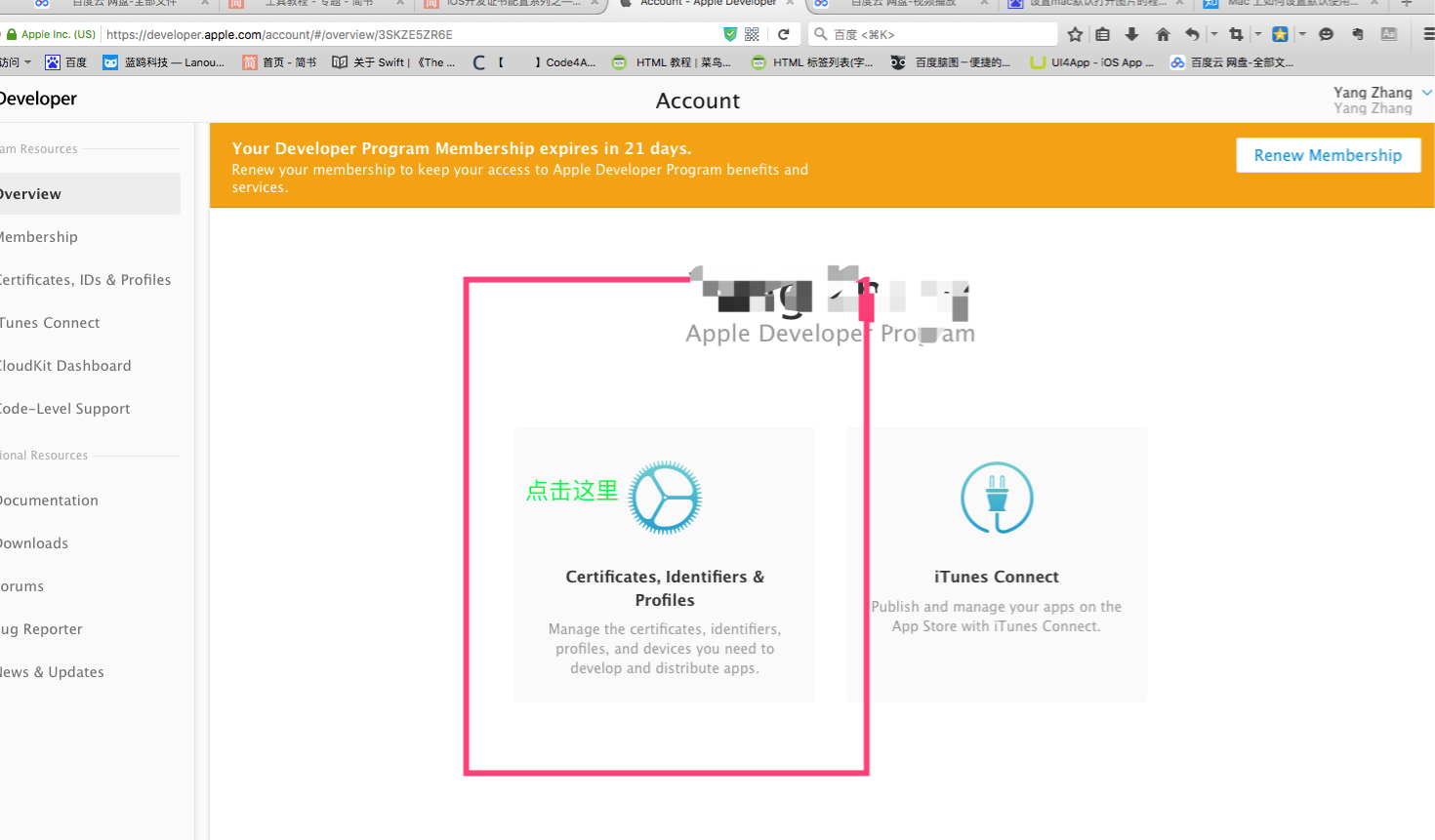The height and width of the screenshot is (840, 1435).
Task: Switch to the 百度云 网盘-视频播放 tab
Action: coord(903,4)
